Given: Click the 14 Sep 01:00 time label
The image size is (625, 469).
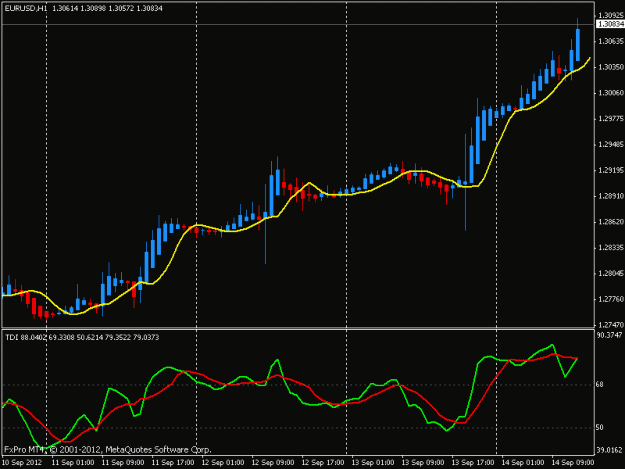Looking at the screenshot, I should pyautogui.click(x=523, y=463).
